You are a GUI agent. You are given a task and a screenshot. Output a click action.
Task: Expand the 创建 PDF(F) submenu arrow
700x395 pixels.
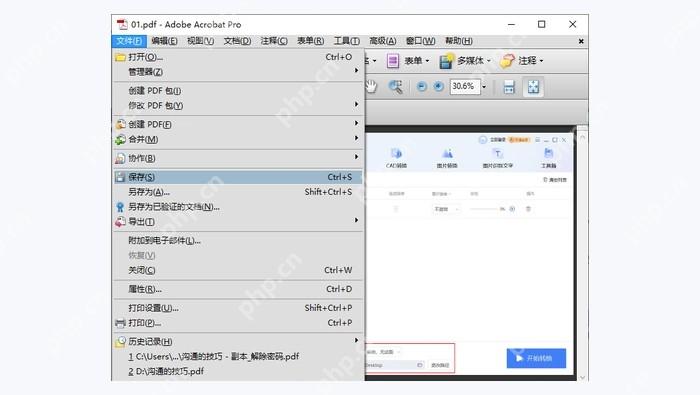(x=356, y=123)
